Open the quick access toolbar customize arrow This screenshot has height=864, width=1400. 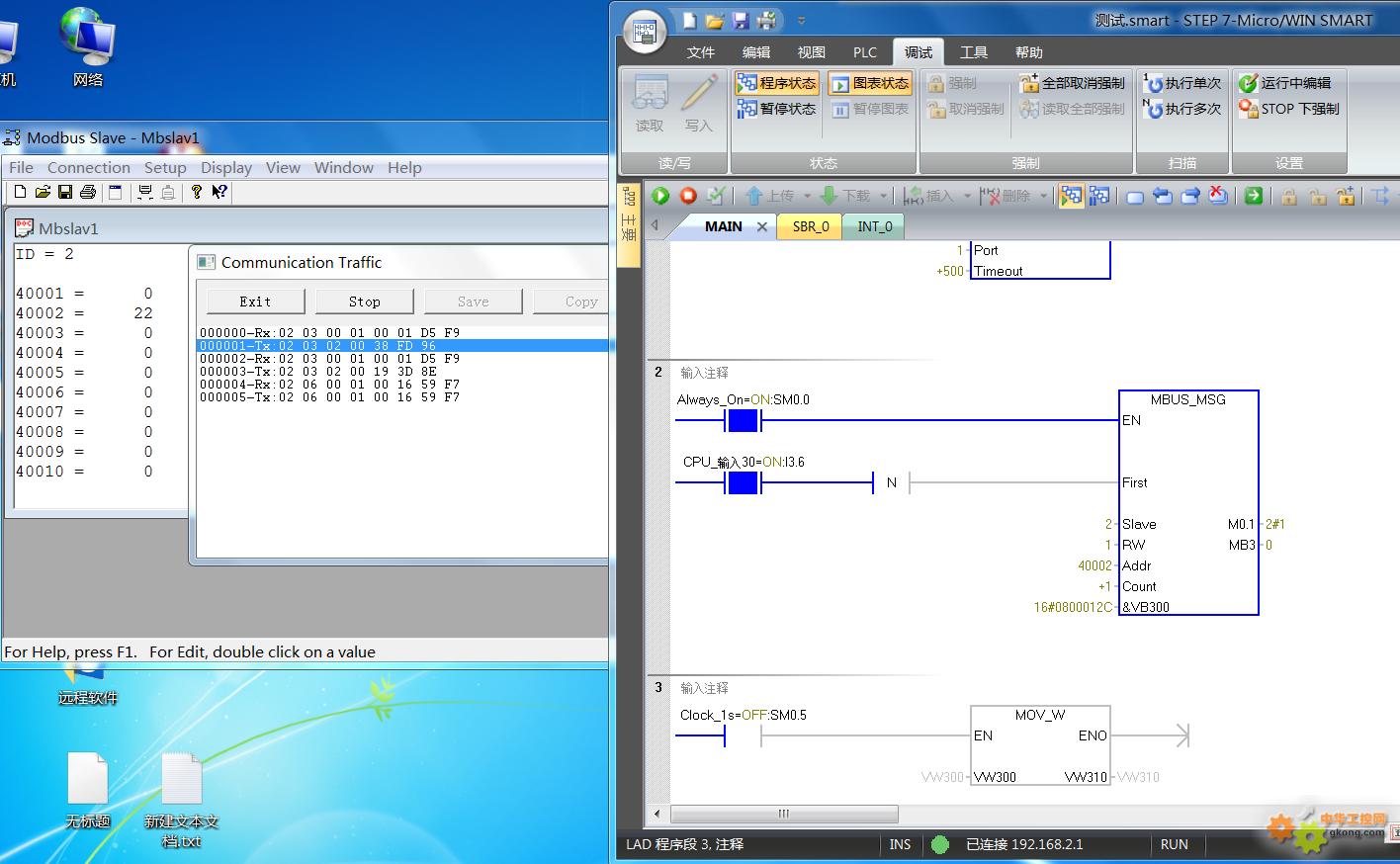click(x=801, y=20)
